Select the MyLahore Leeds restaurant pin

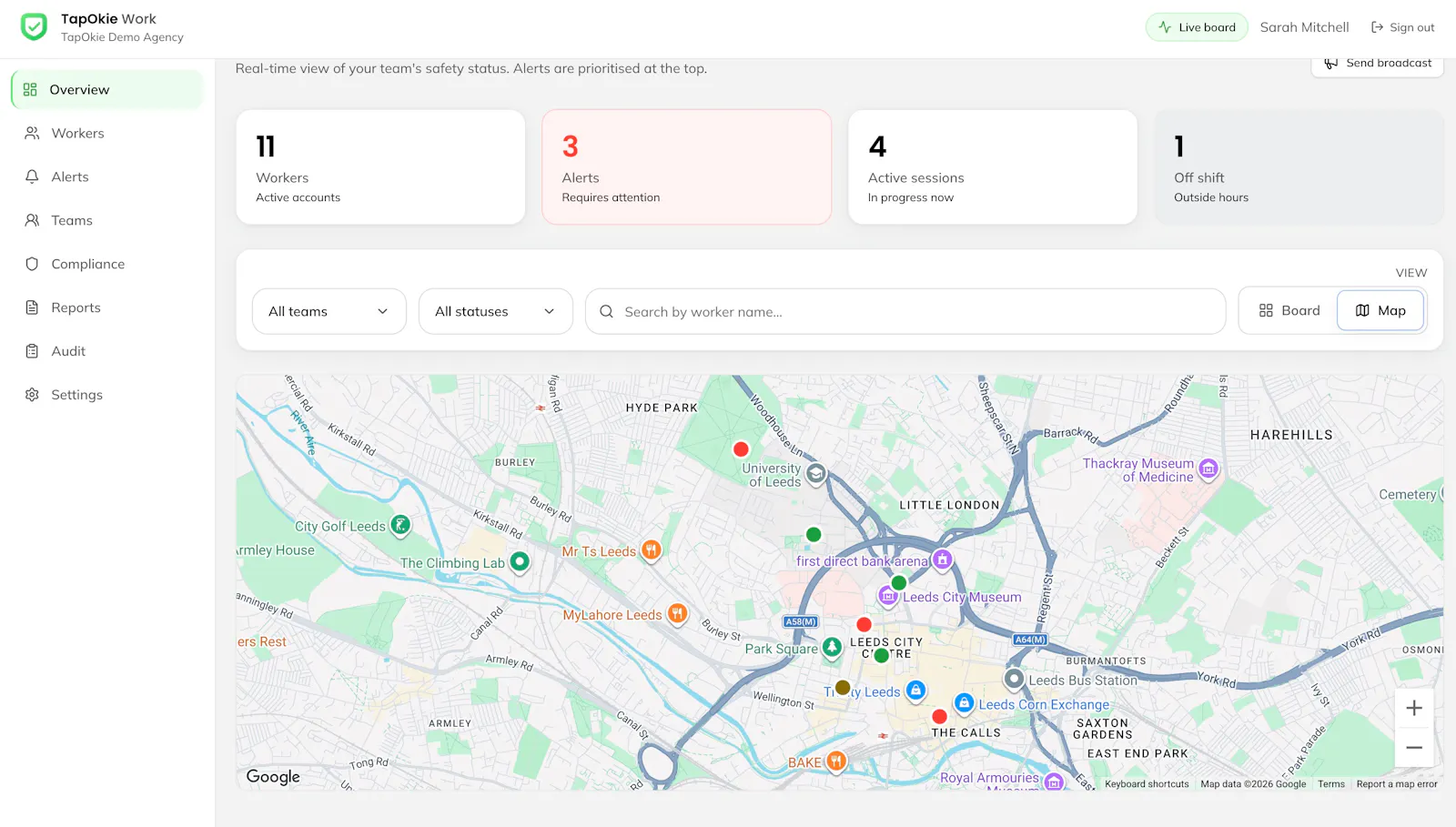pos(677,614)
